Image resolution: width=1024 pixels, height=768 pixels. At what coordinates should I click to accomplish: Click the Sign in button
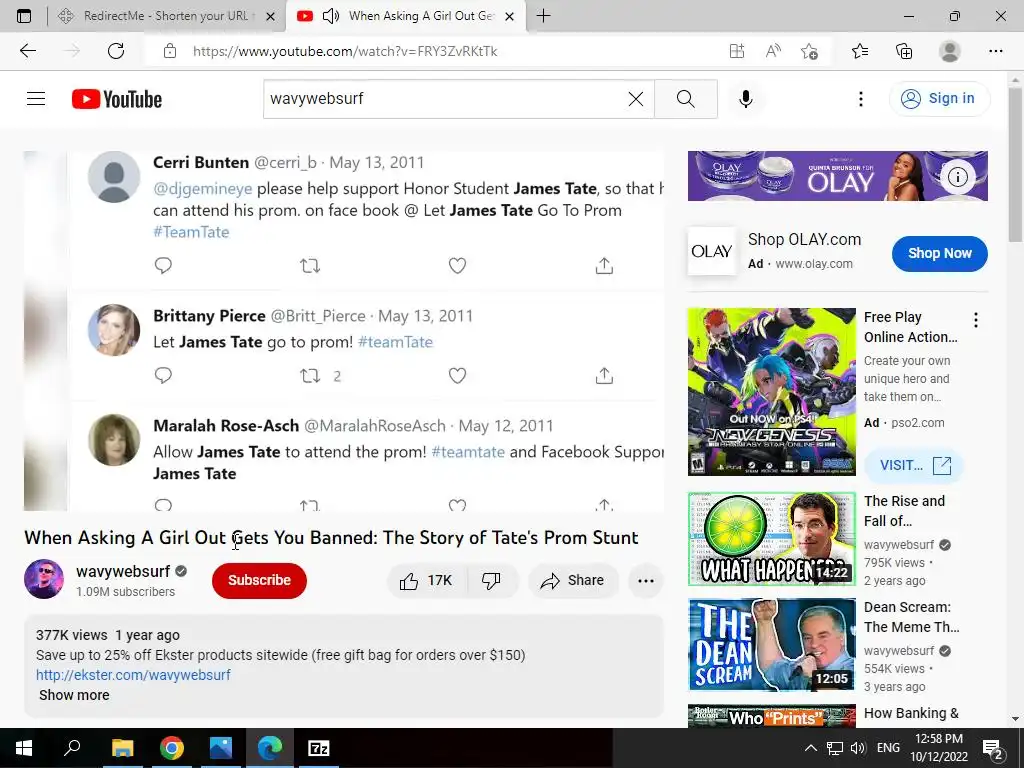(x=939, y=99)
